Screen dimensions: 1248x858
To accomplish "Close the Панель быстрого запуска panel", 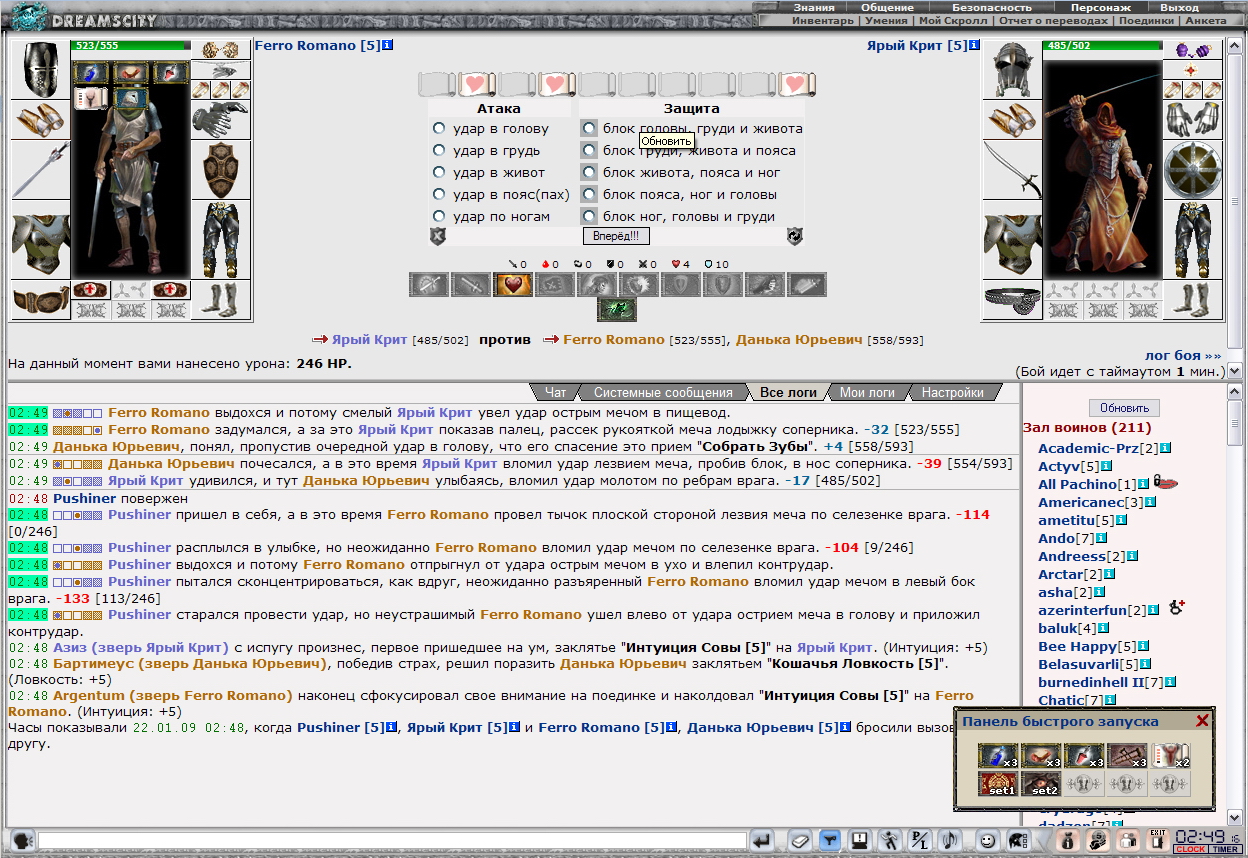I will coord(1202,721).
